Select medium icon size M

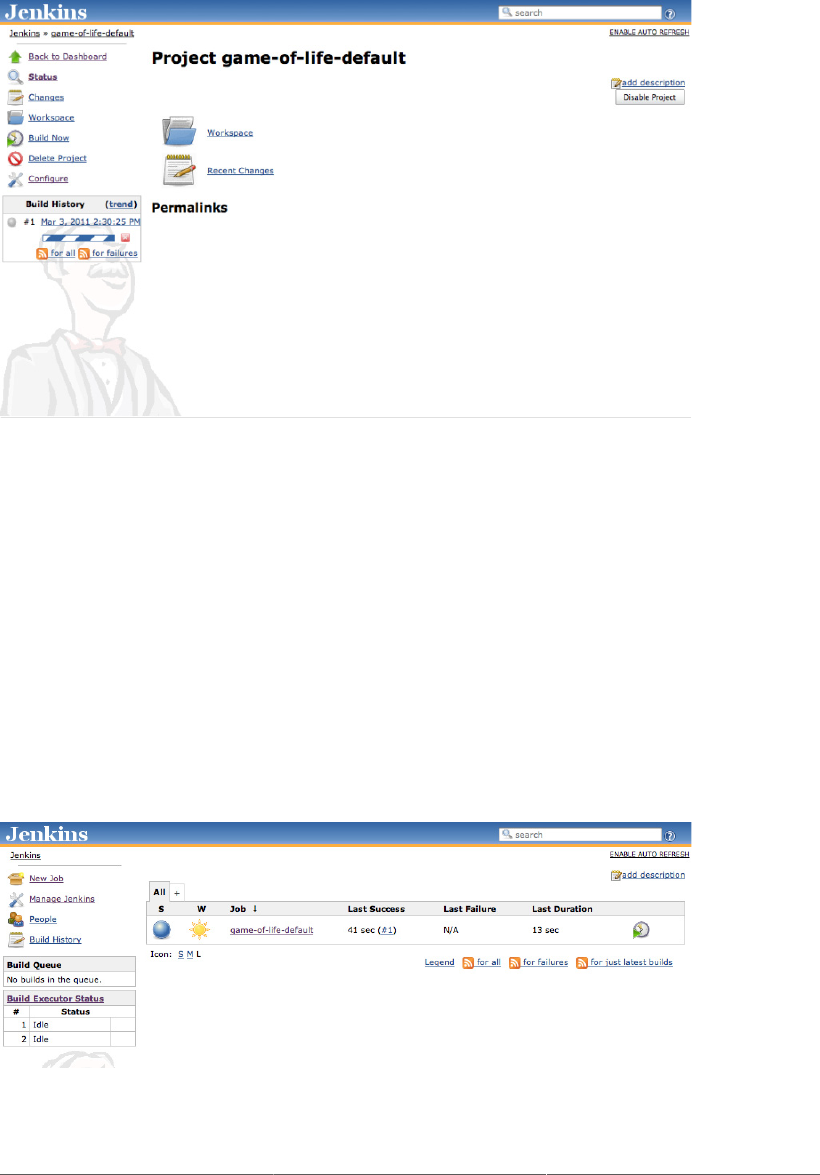[190, 954]
